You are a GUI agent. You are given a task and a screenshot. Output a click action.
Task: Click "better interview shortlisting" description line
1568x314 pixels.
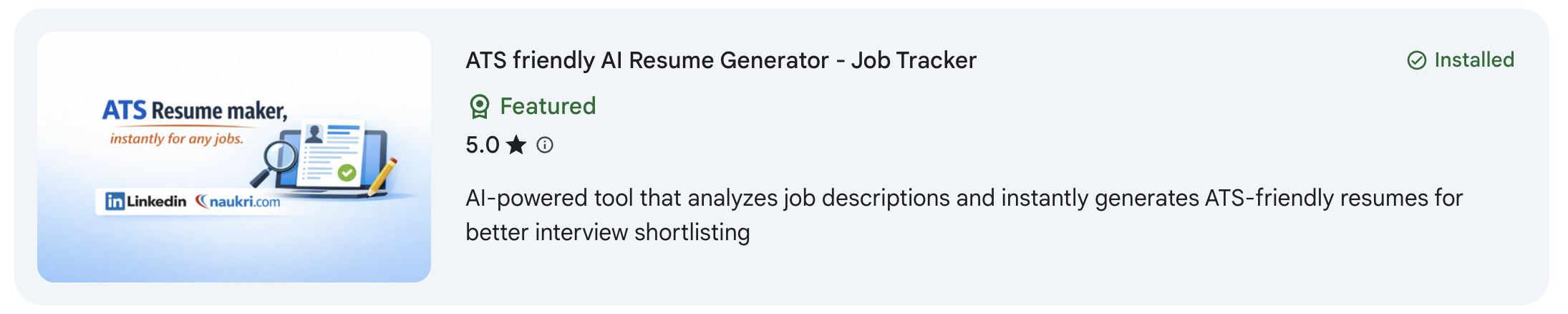607,233
